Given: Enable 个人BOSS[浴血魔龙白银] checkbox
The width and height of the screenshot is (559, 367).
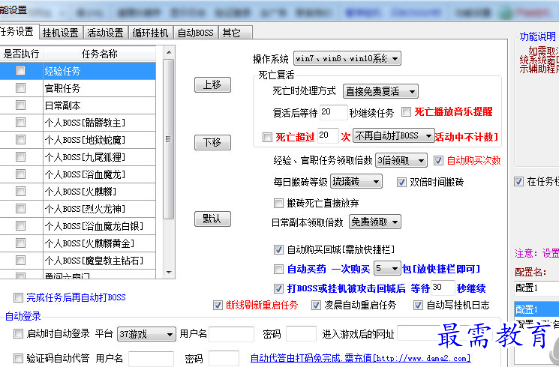Looking at the screenshot, I should pyautogui.click(x=21, y=226).
